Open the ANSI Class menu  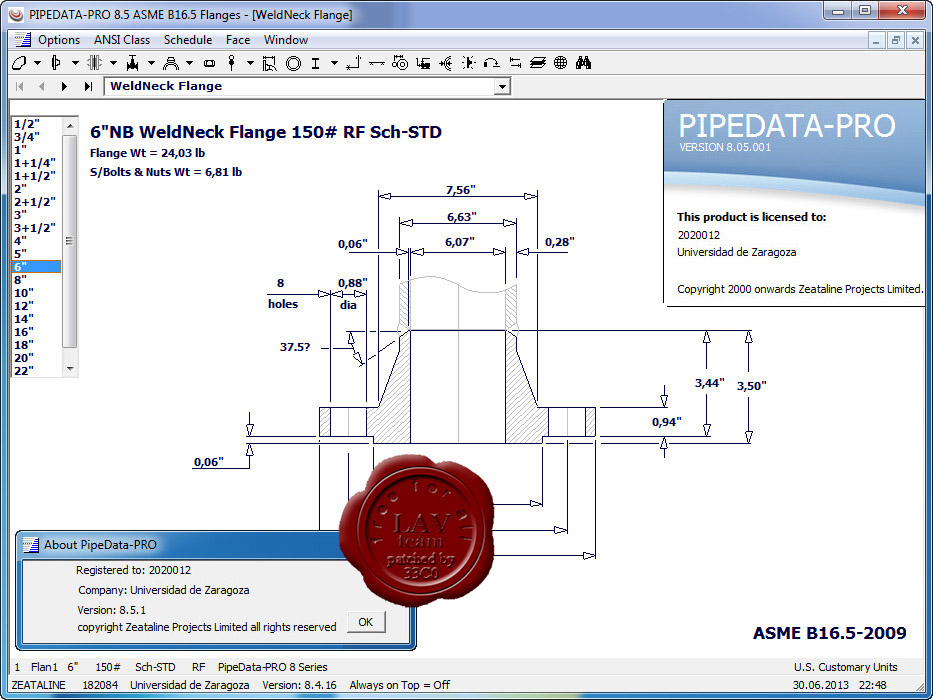[122, 40]
